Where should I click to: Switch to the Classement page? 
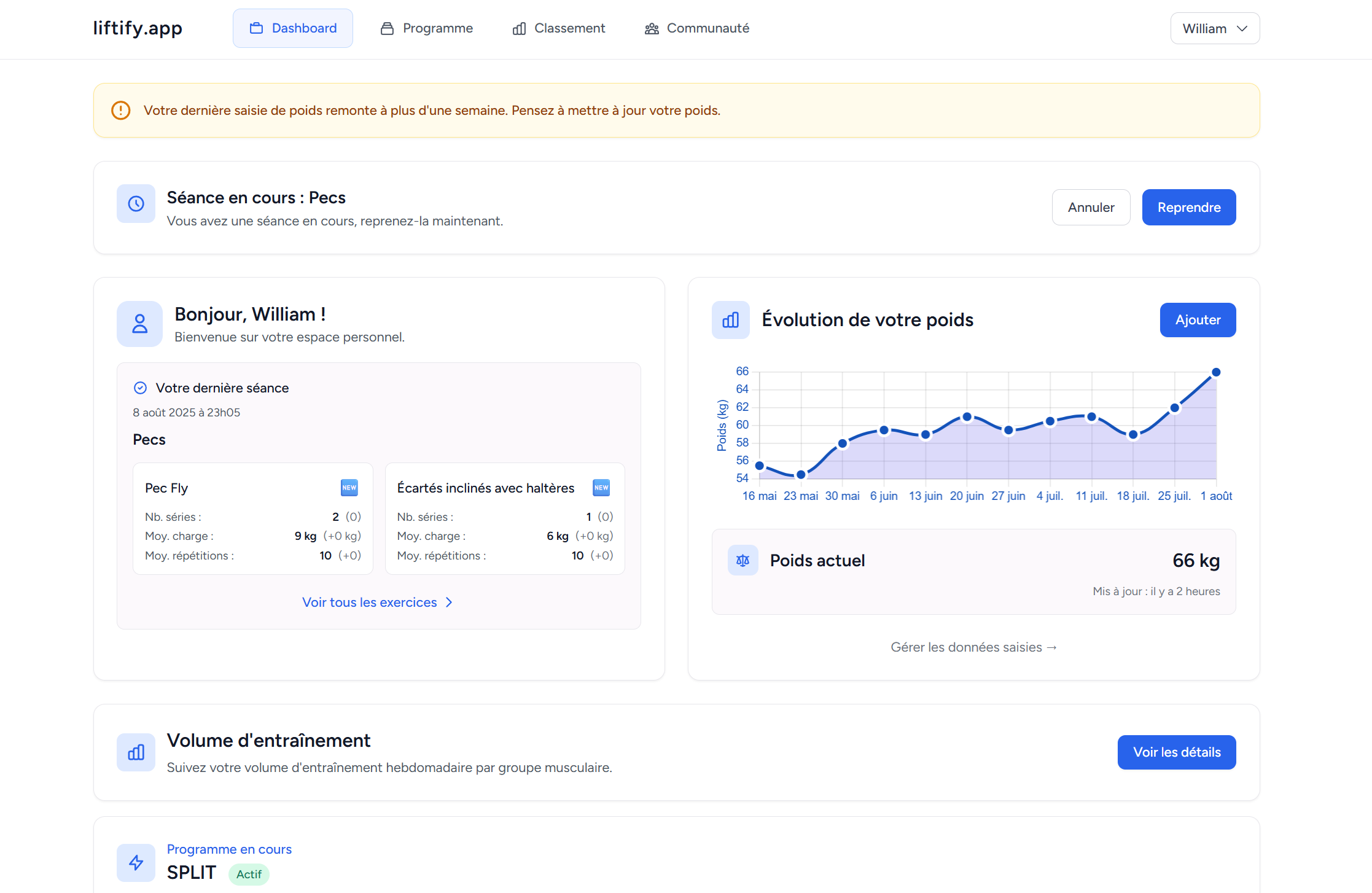coord(569,28)
